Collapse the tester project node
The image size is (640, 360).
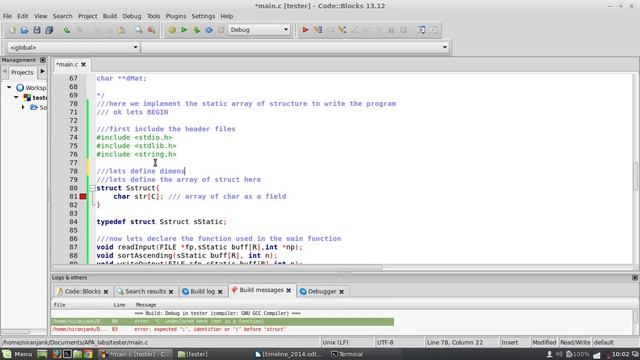(x=16, y=98)
